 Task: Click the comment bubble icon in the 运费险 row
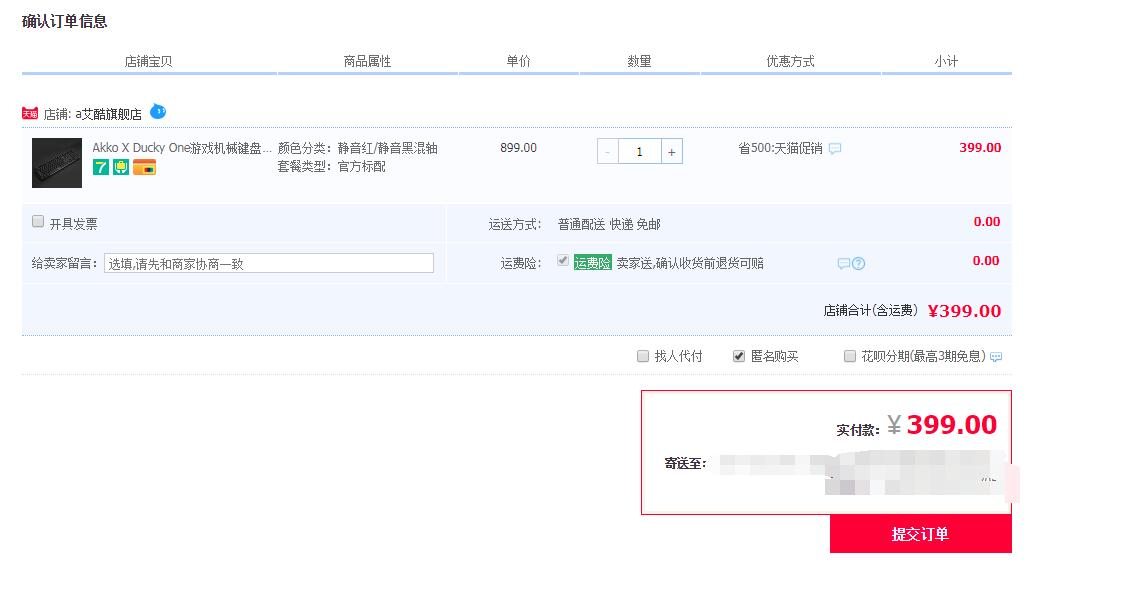(843, 263)
